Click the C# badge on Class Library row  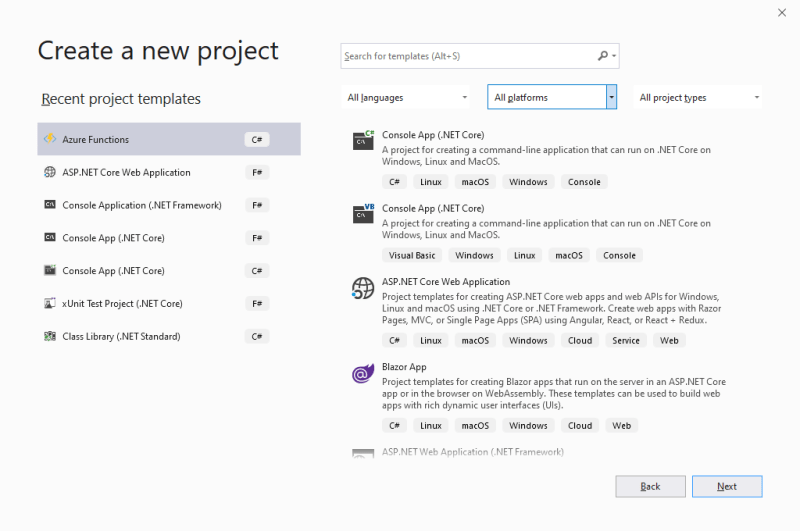(257, 336)
